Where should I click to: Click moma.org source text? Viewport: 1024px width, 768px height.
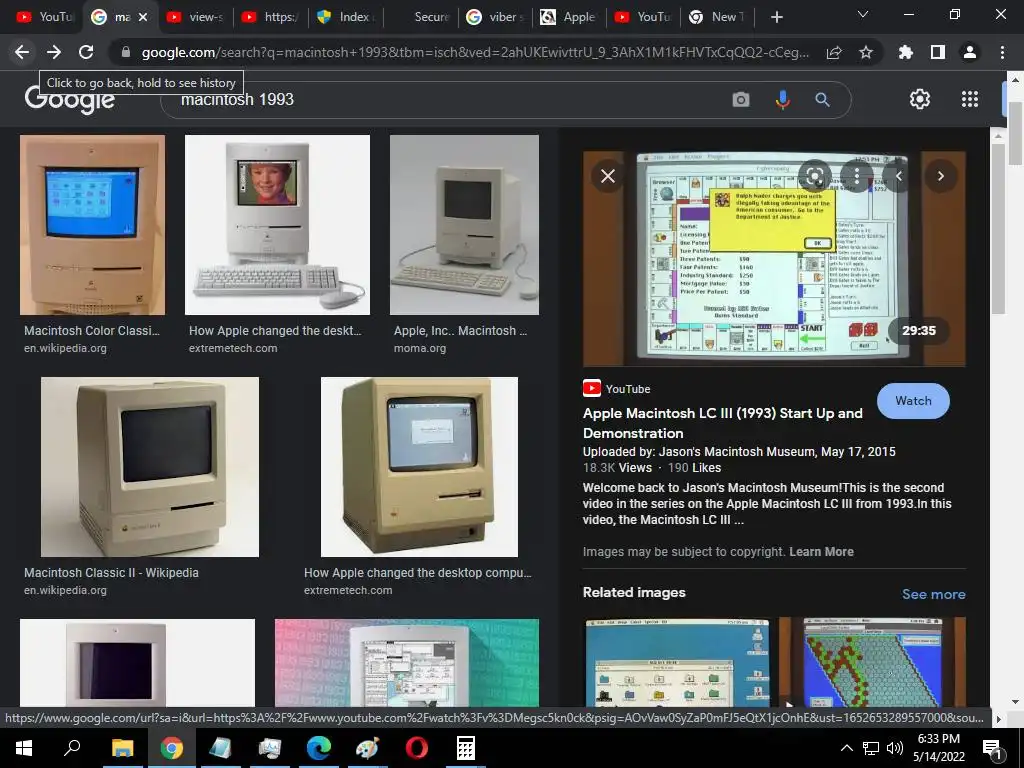(420, 348)
